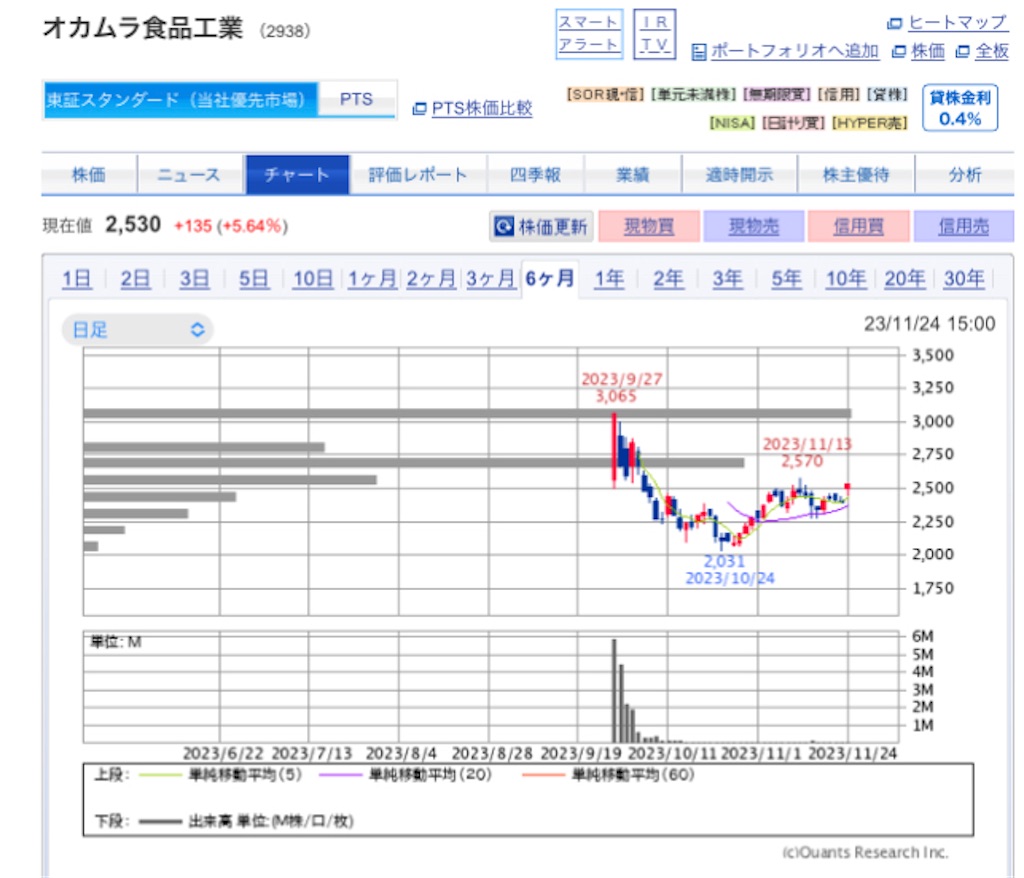The height and width of the screenshot is (878, 1024).
Task: Set chart period to 1ヶ月
Action: click(372, 279)
